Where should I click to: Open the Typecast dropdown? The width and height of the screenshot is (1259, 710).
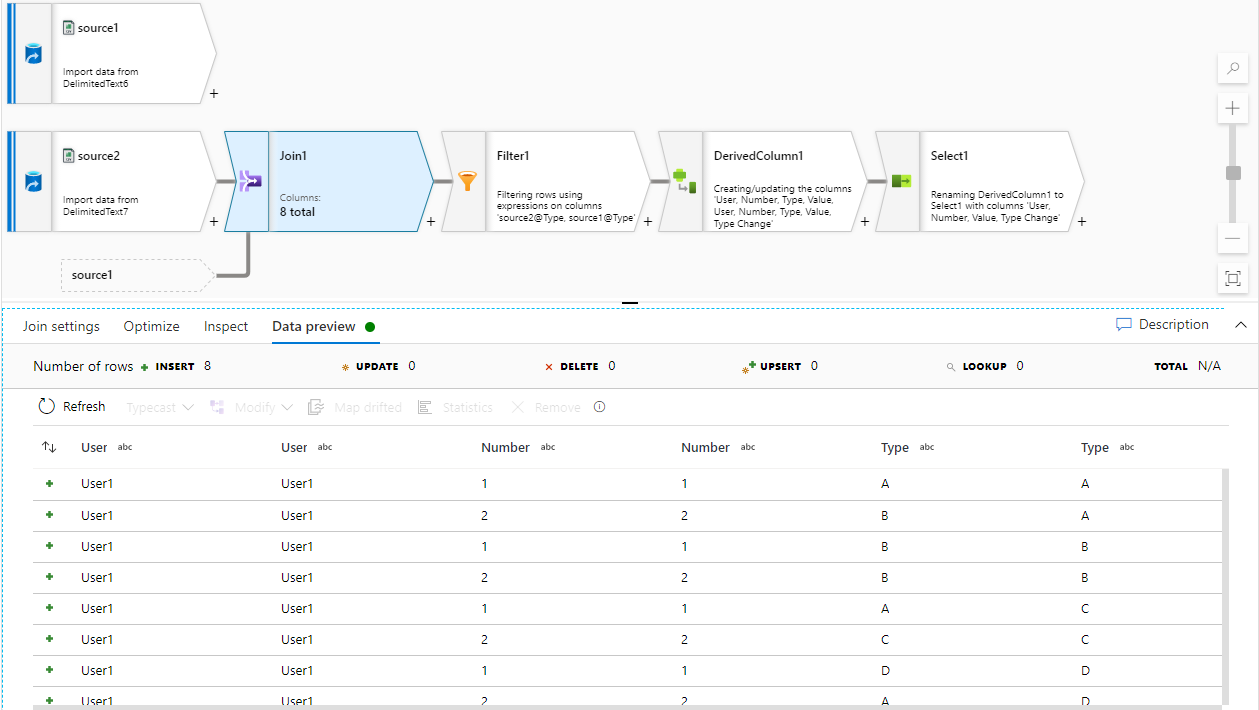pos(160,407)
